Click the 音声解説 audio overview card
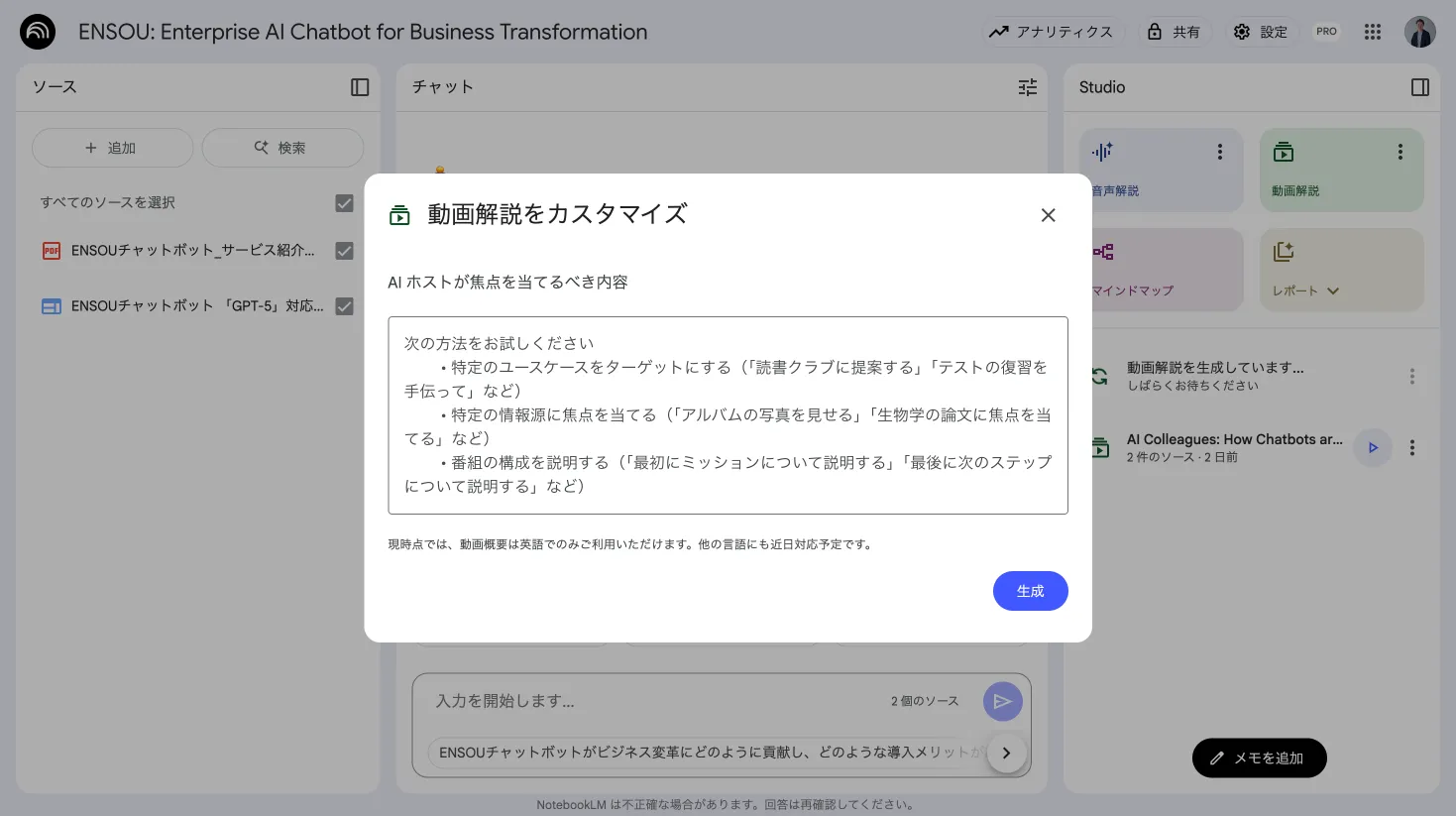This screenshot has height=816, width=1456. (x=1161, y=170)
